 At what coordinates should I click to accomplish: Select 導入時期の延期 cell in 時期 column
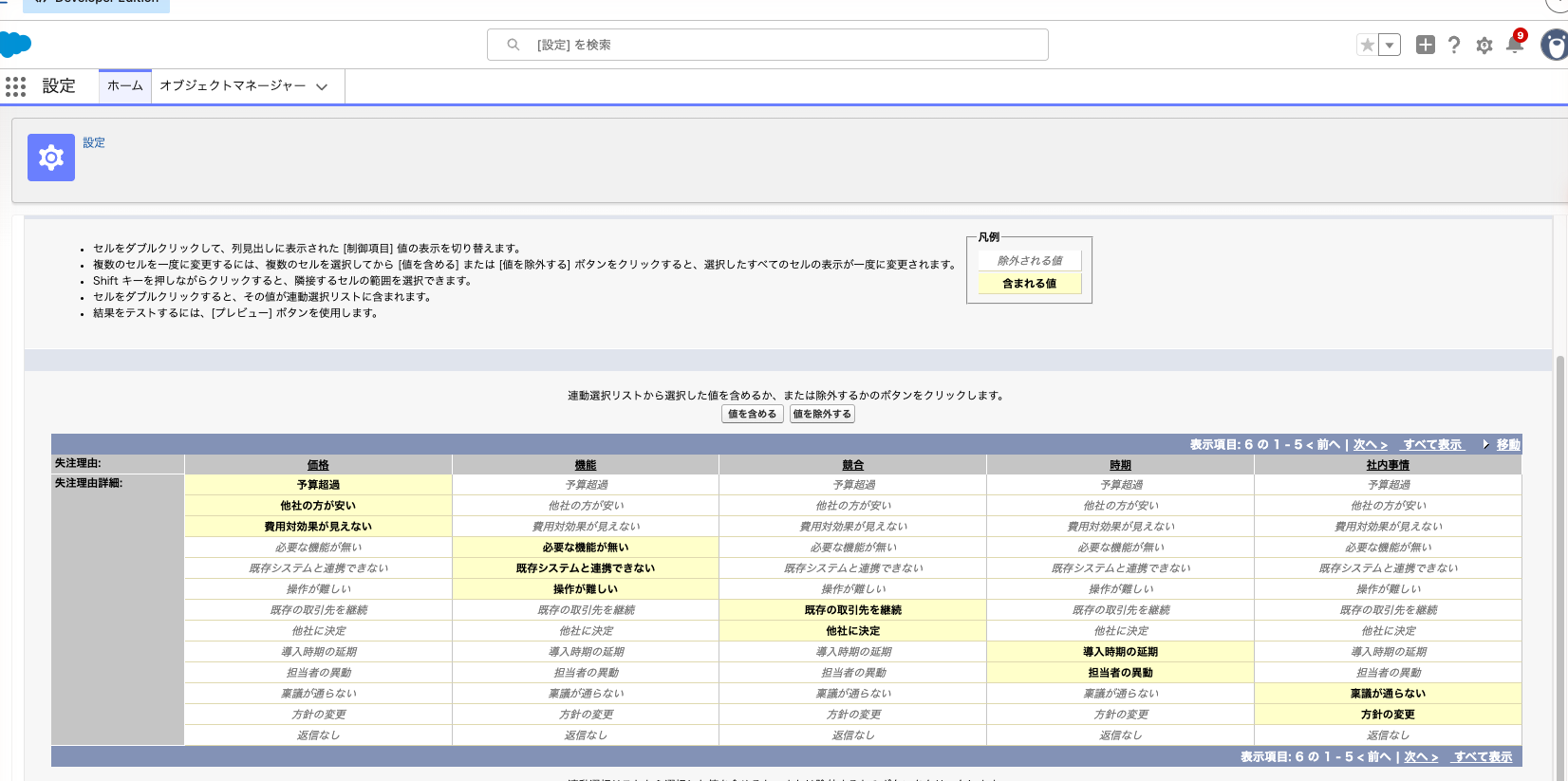(1121, 652)
